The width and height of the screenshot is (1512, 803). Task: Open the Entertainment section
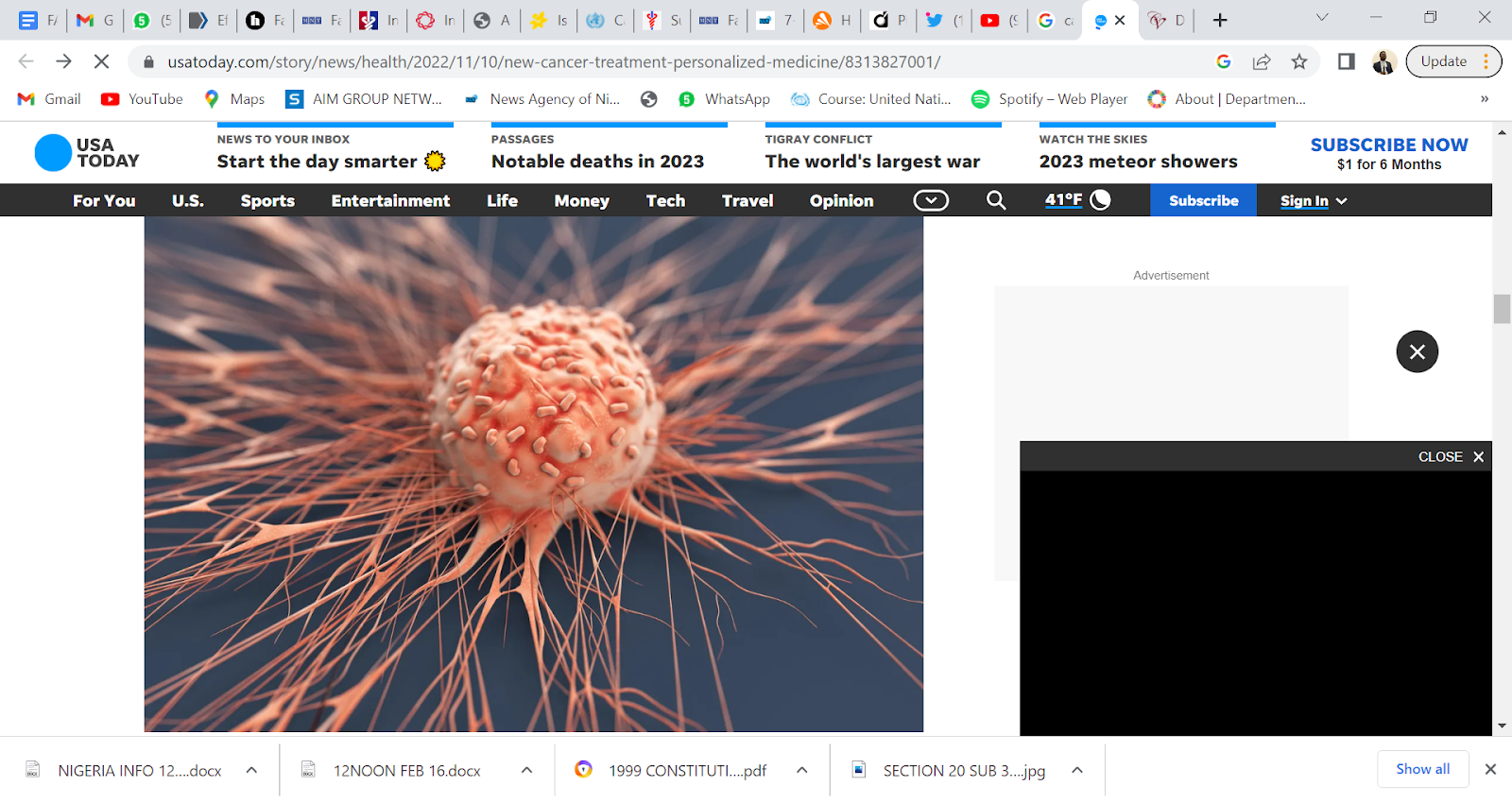click(x=390, y=200)
